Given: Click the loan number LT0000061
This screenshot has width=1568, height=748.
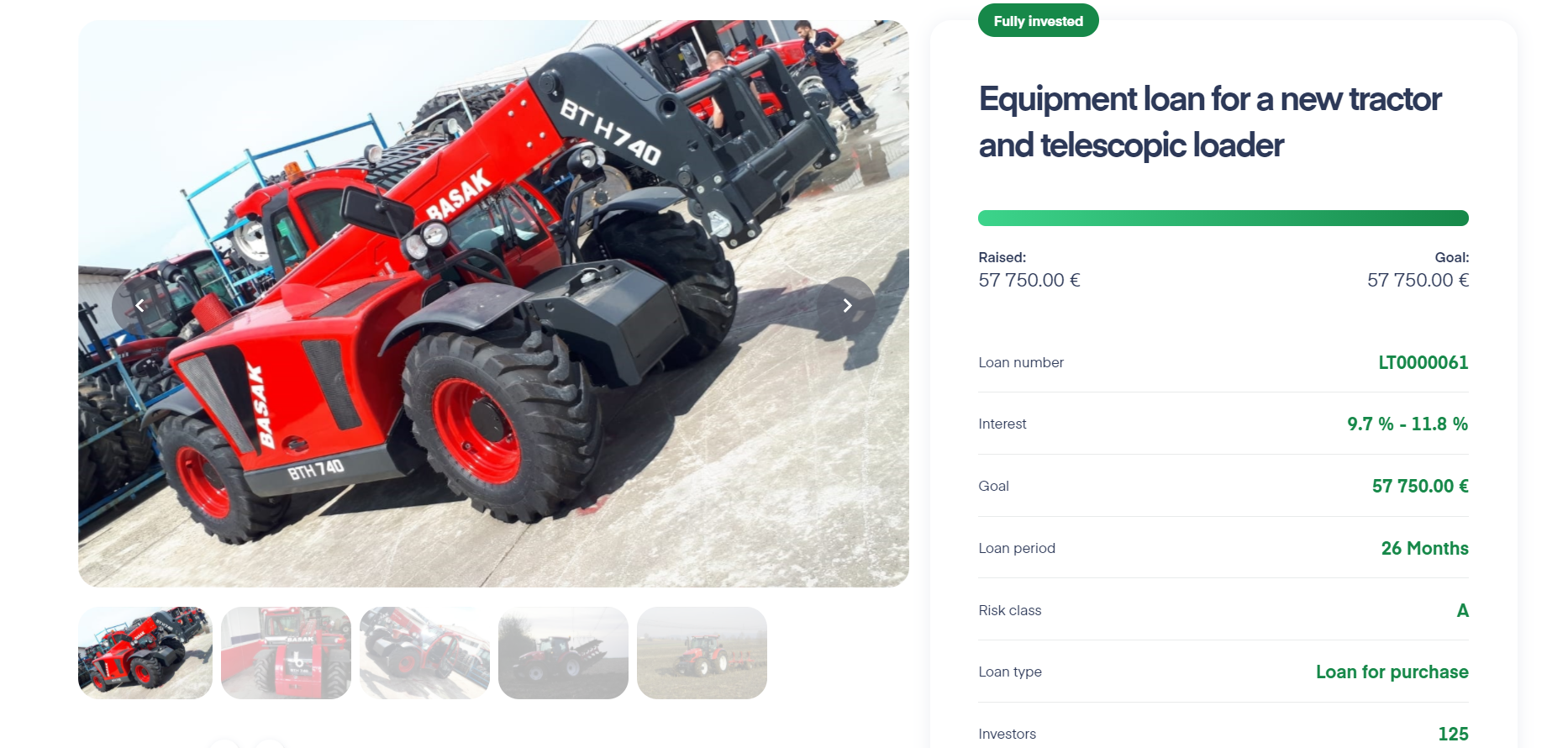Looking at the screenshot, I should pos(1423,362).
